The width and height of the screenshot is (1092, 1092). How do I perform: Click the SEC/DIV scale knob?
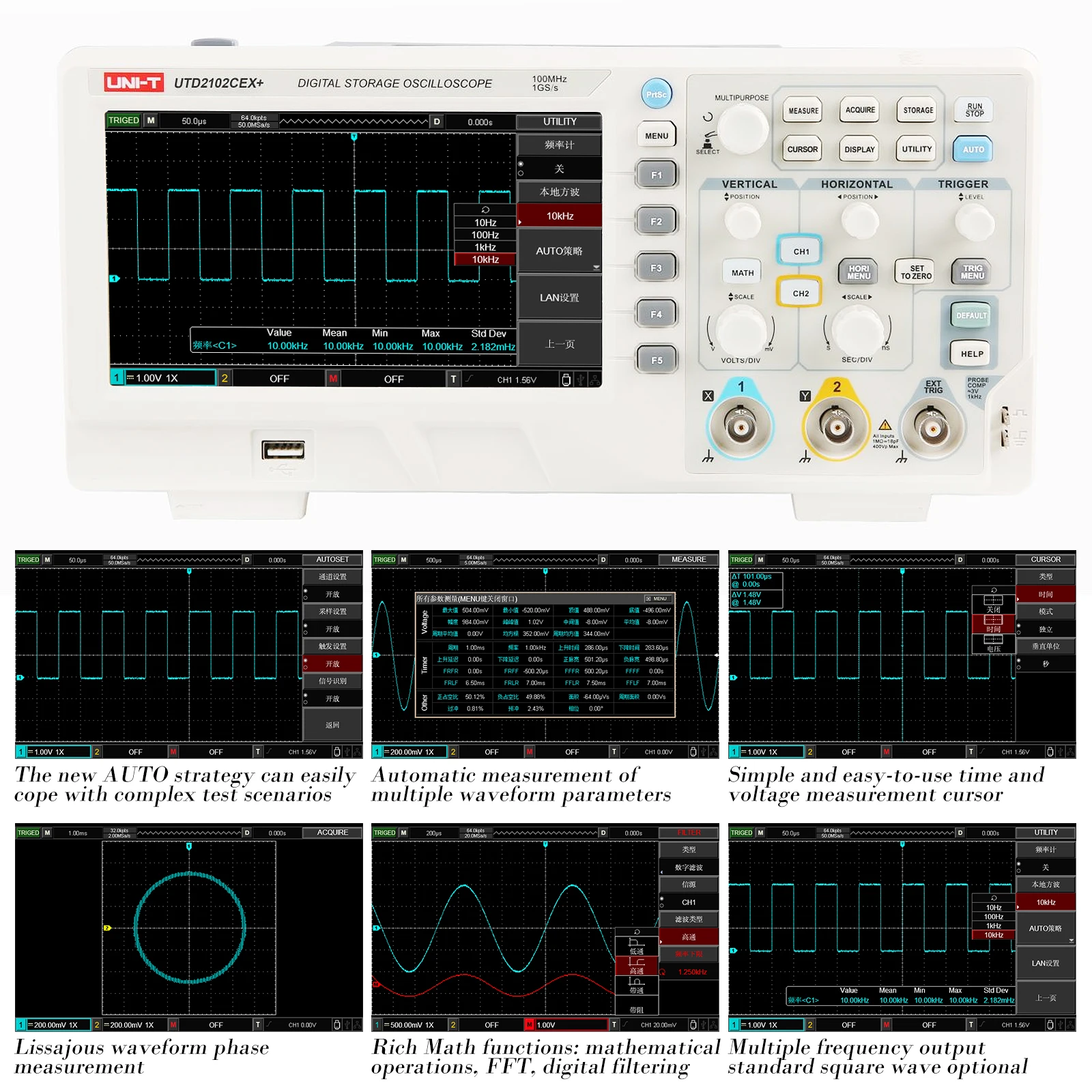tap(857, 330)
